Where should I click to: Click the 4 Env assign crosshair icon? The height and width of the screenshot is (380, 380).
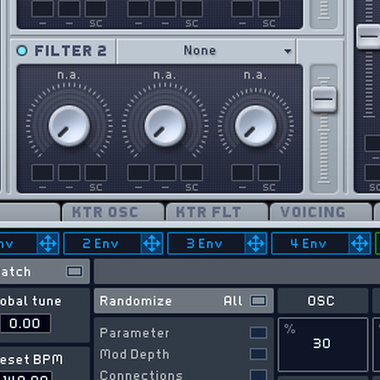click(360, 244)
